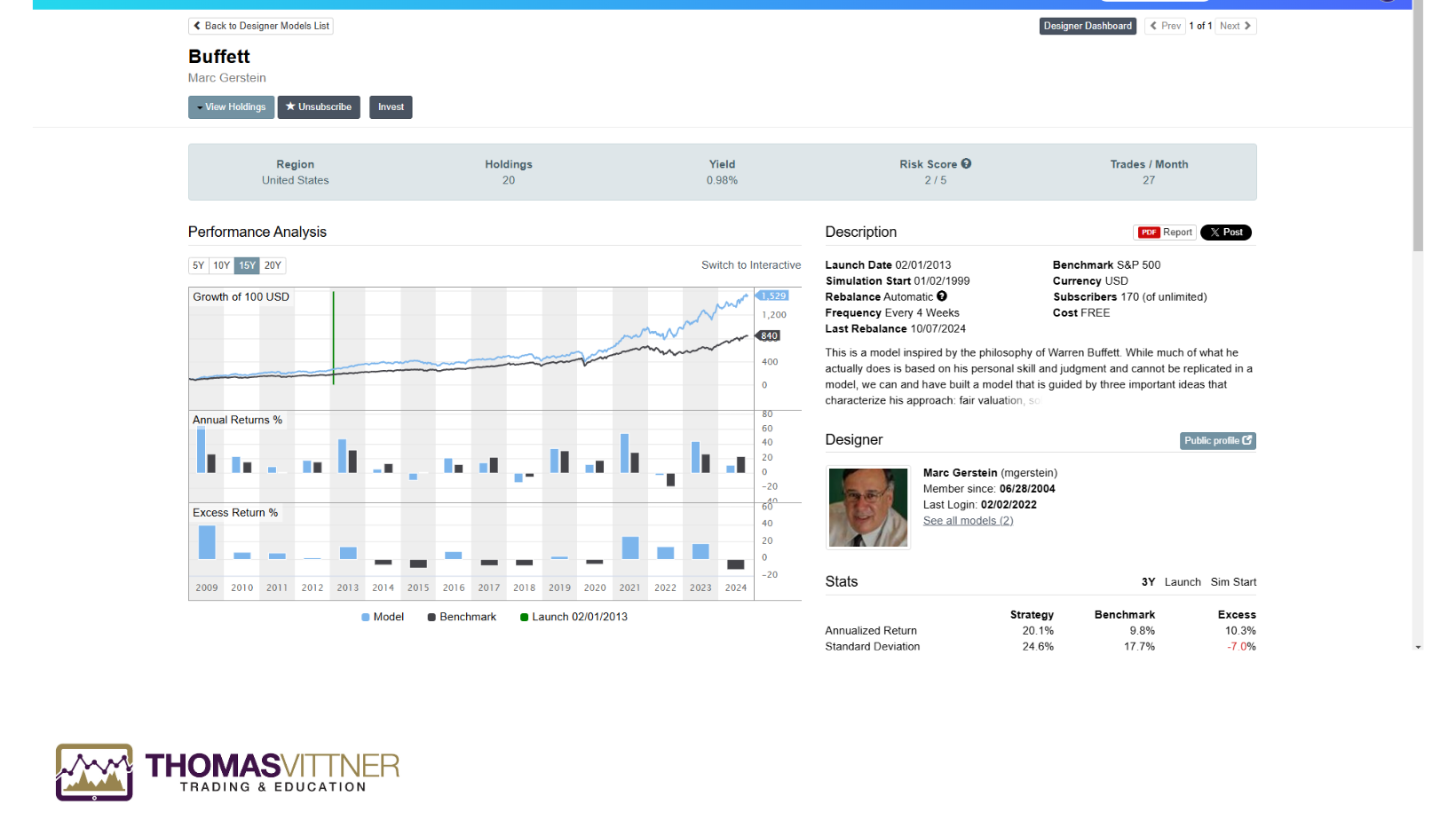Open See all models link

[968, 521]
